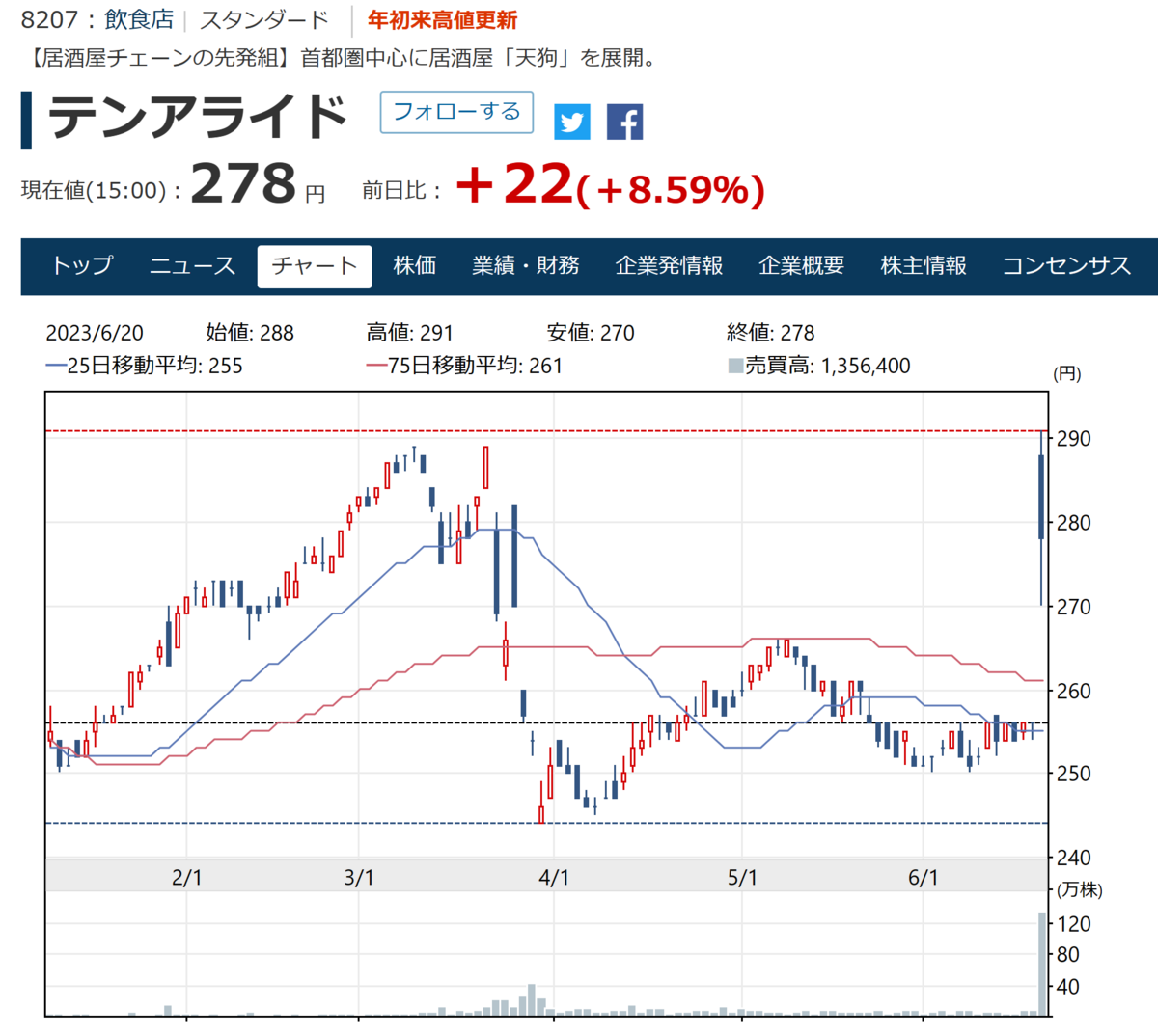
Task: Share via the Facebook icon
Action: 624,123
